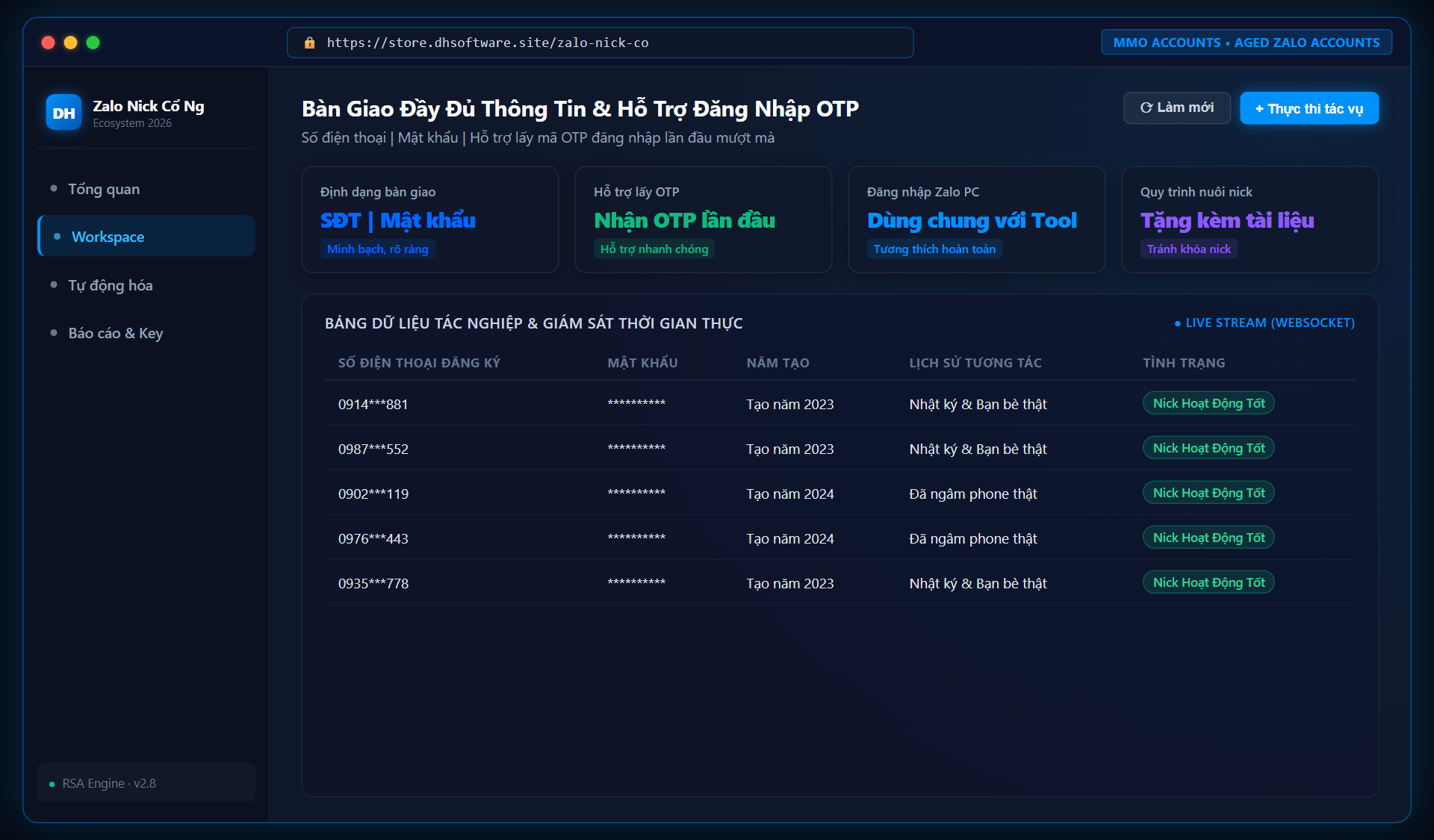The image size is (1434, 840).
Task: Click status badge for 0976***443 row
Action: 1208,538
